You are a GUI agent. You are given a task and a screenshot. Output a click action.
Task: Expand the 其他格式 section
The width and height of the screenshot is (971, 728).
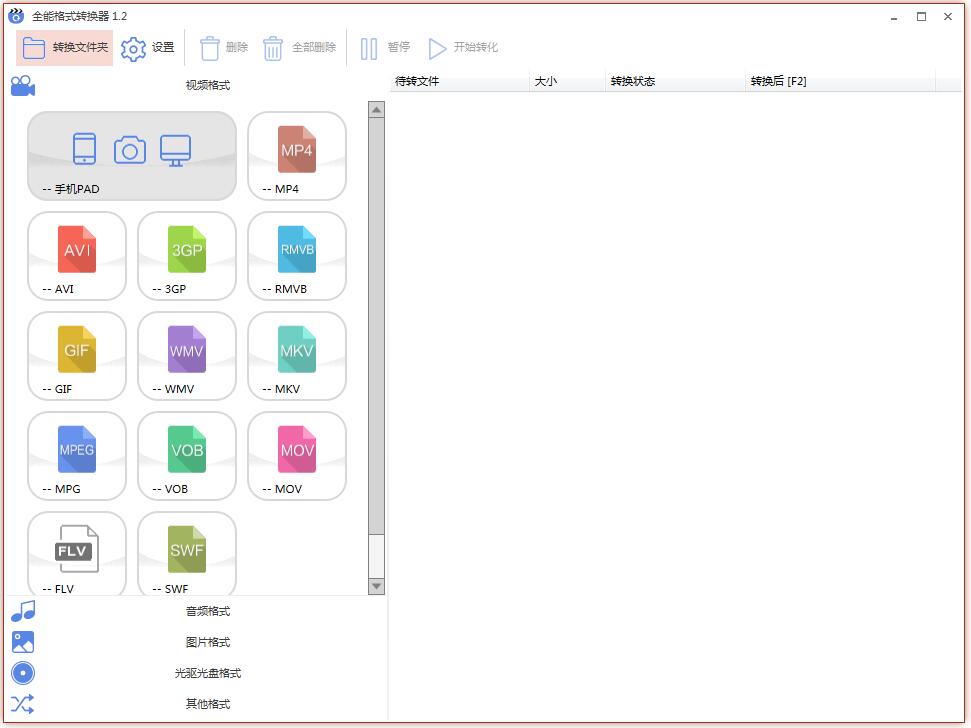[207, 704]
